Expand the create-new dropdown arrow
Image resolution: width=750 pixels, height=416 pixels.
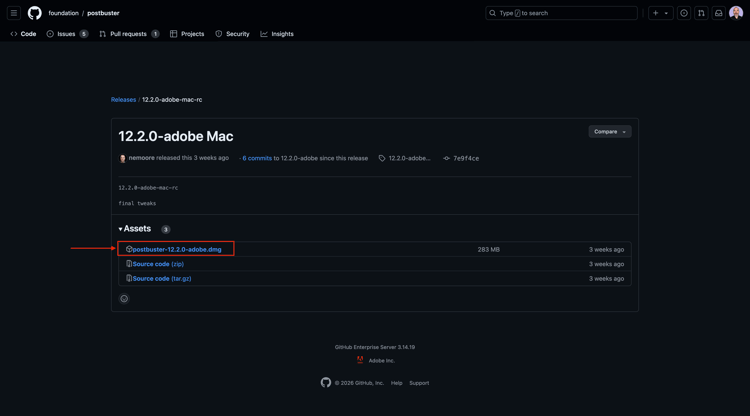click(666, 13)
